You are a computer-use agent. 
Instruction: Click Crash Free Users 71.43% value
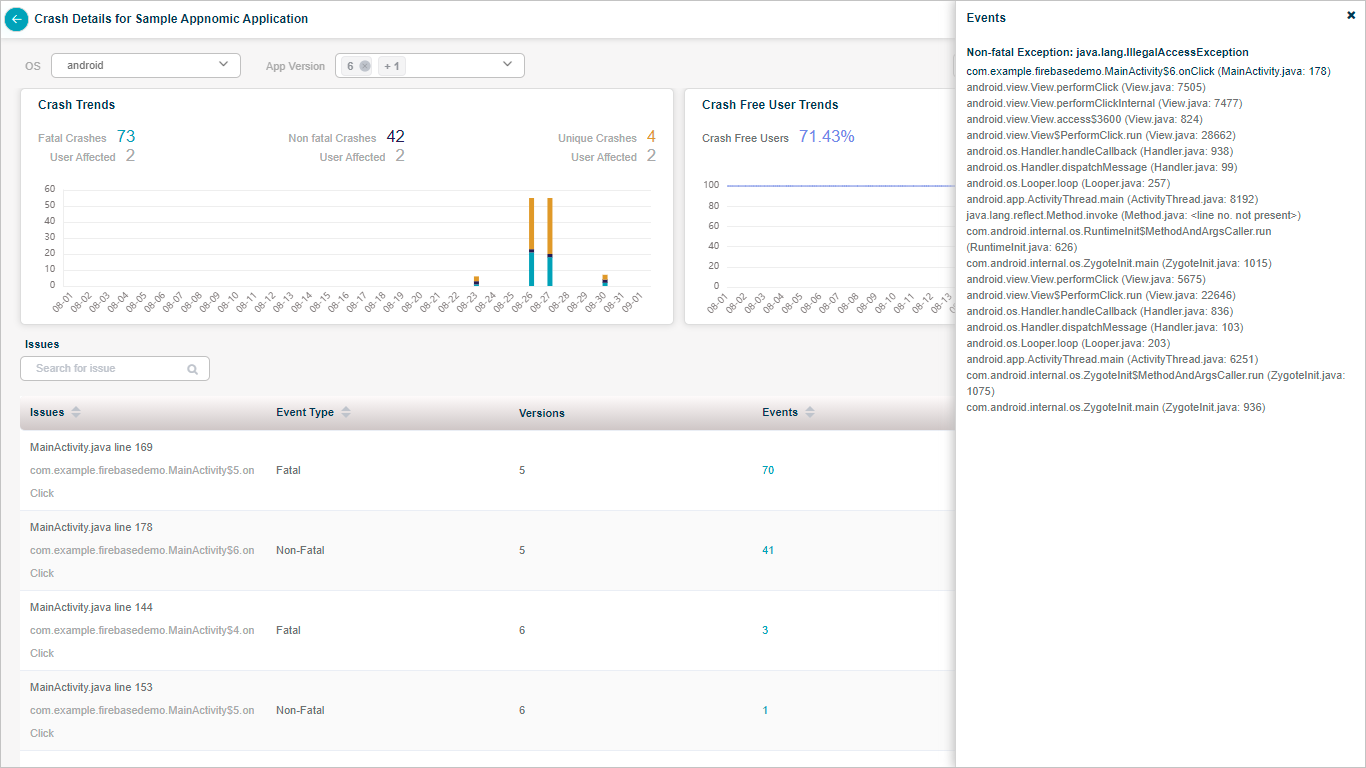[826, 137]
